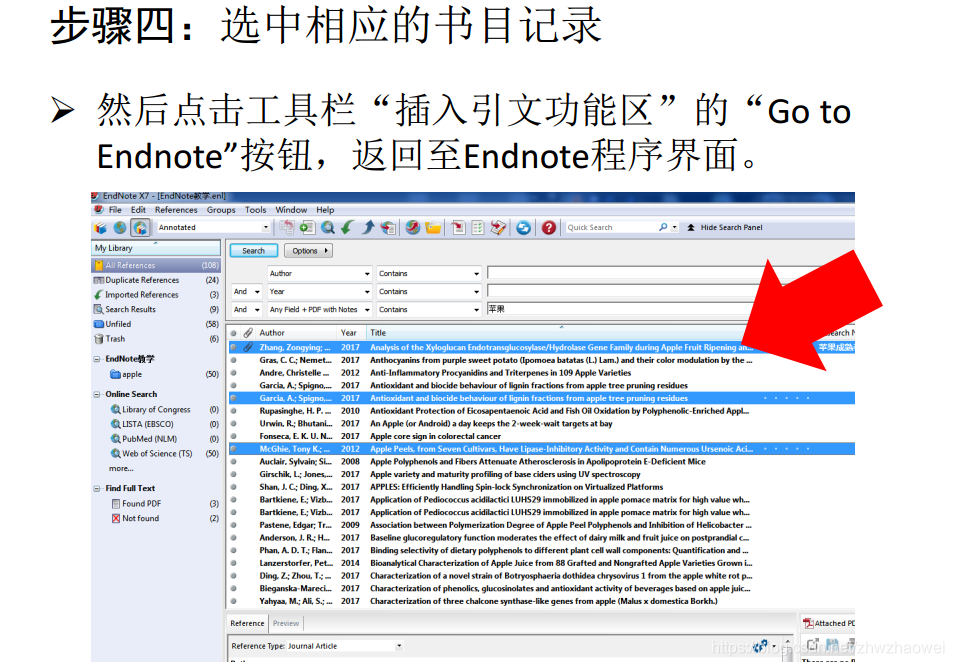Toggle read status dot for McGhie, Tony K. row

click(x=234, y=449)
